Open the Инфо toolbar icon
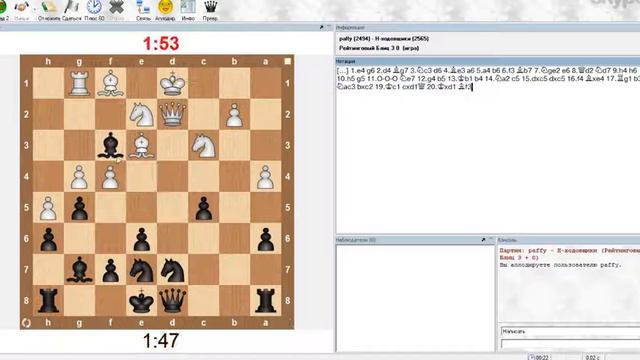This screenshot has width=640, height=360. 188,7
